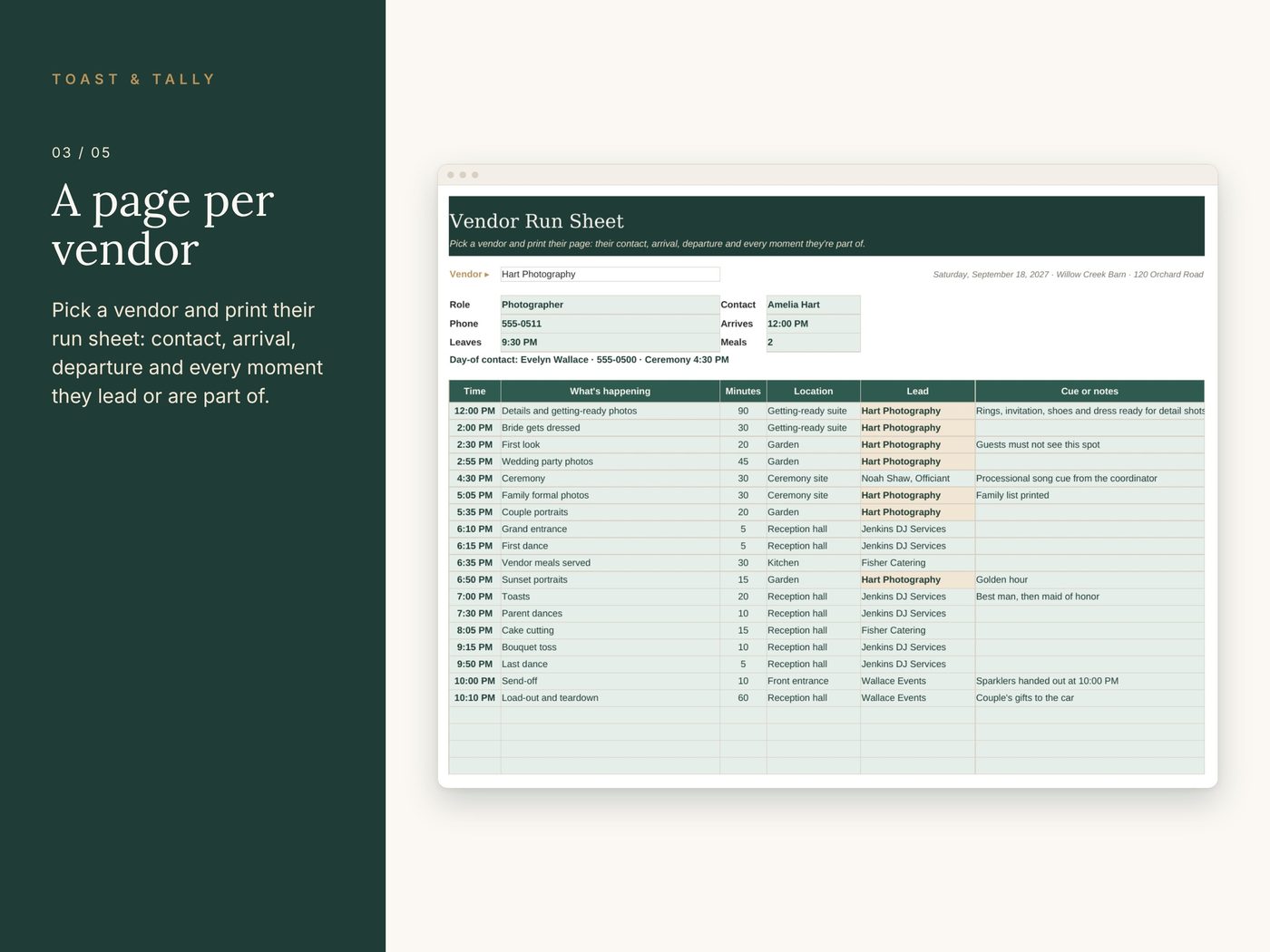Viewport: 1270px width, 952px height.
Task: Select the Family formal photos cell
Action: 610,495
